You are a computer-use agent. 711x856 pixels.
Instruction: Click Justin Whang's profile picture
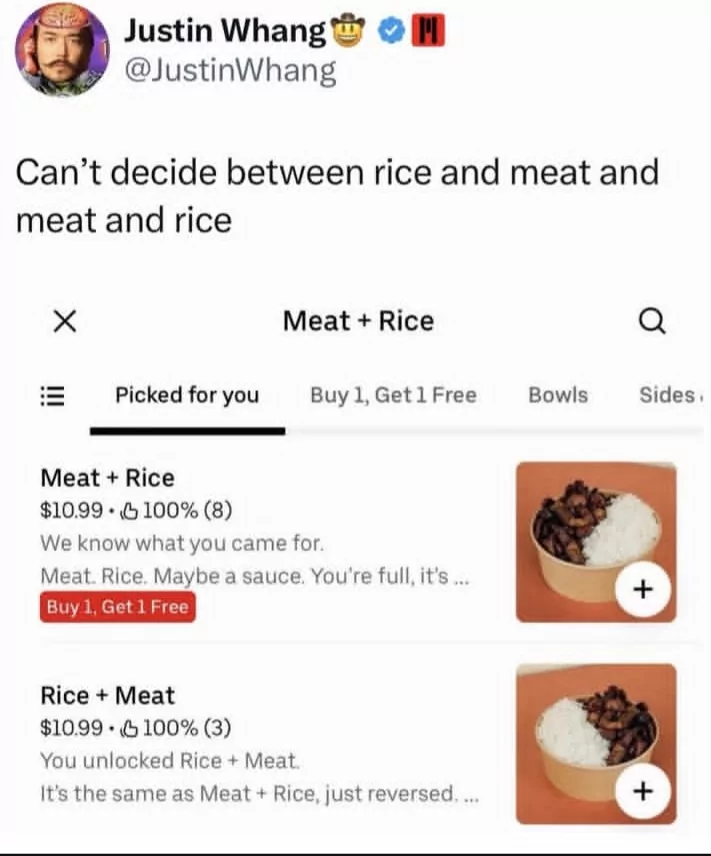60,50
